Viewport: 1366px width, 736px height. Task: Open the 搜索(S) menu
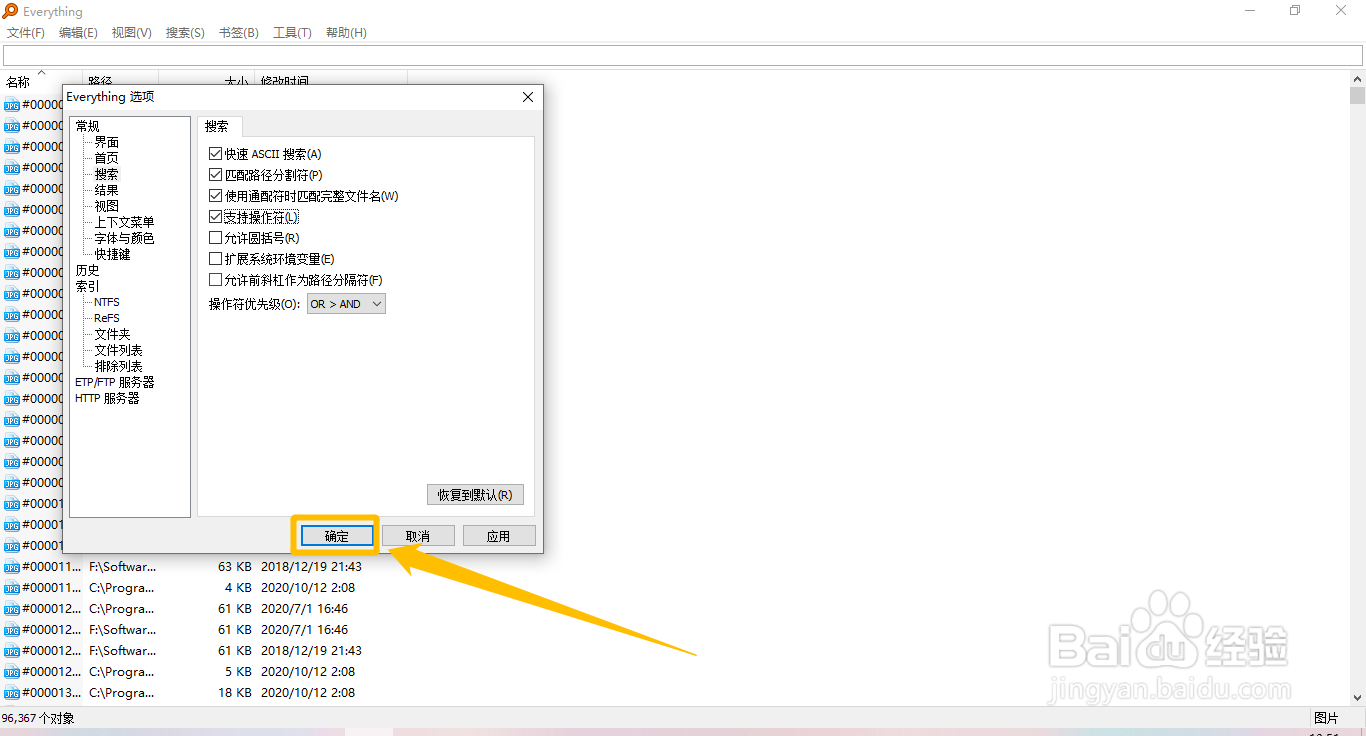185,33
